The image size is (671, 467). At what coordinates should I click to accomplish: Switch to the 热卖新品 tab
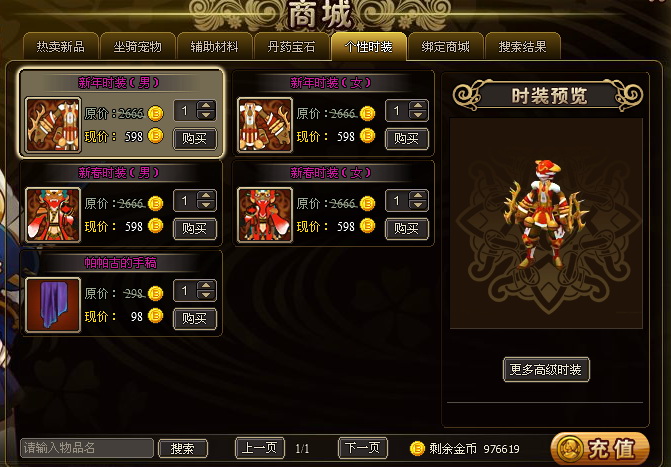[61, 46]
